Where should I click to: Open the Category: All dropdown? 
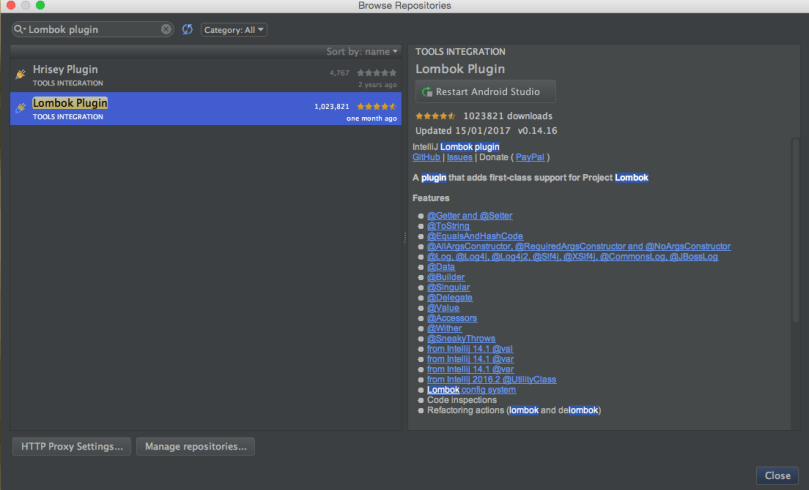pyautogui.click(x=234, y=30)
